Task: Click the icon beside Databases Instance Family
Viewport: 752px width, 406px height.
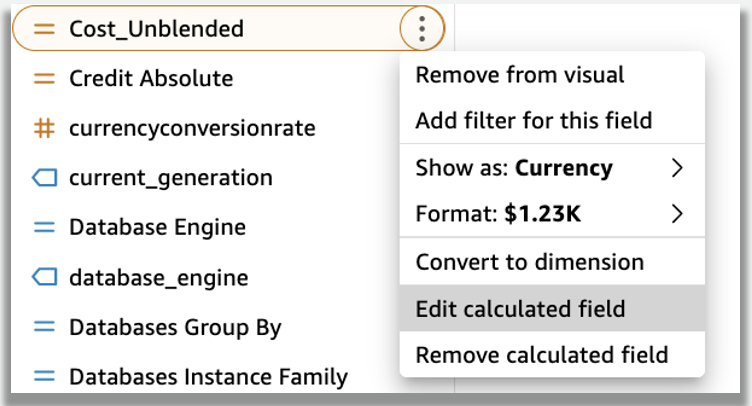Action: [x=44, y=376]
